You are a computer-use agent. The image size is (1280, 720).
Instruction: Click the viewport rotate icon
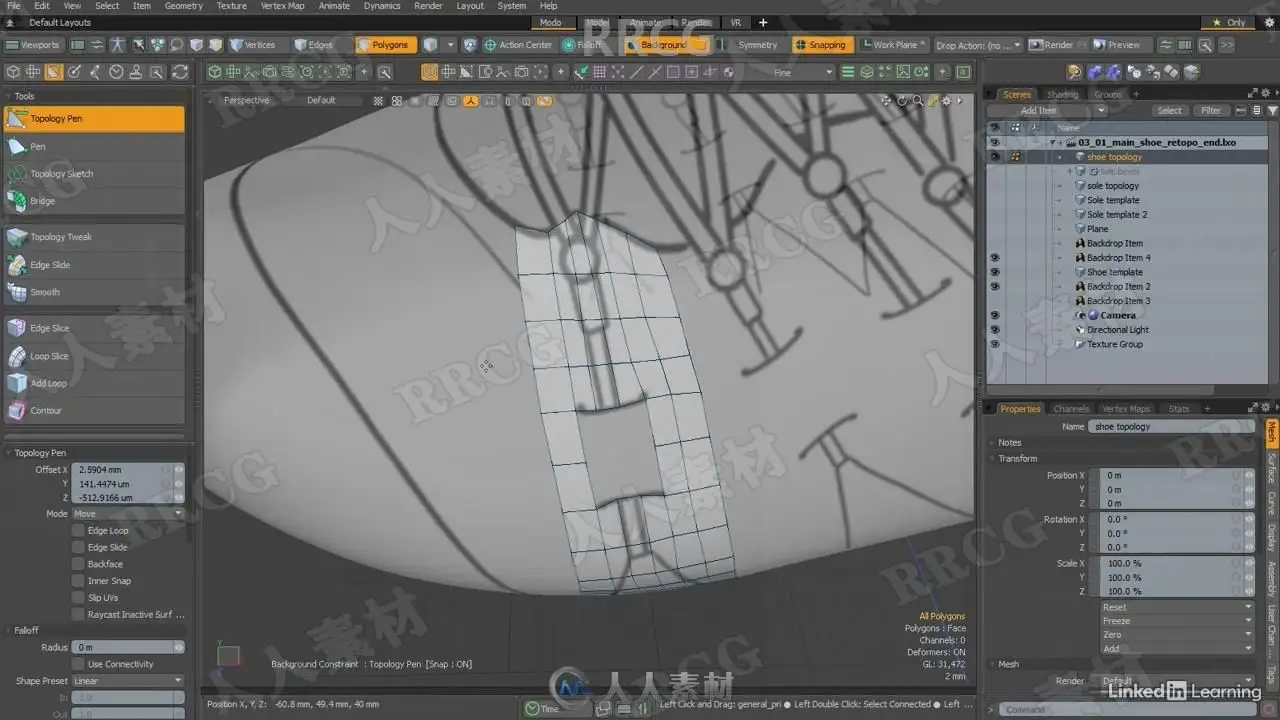[x=903, y=101]
